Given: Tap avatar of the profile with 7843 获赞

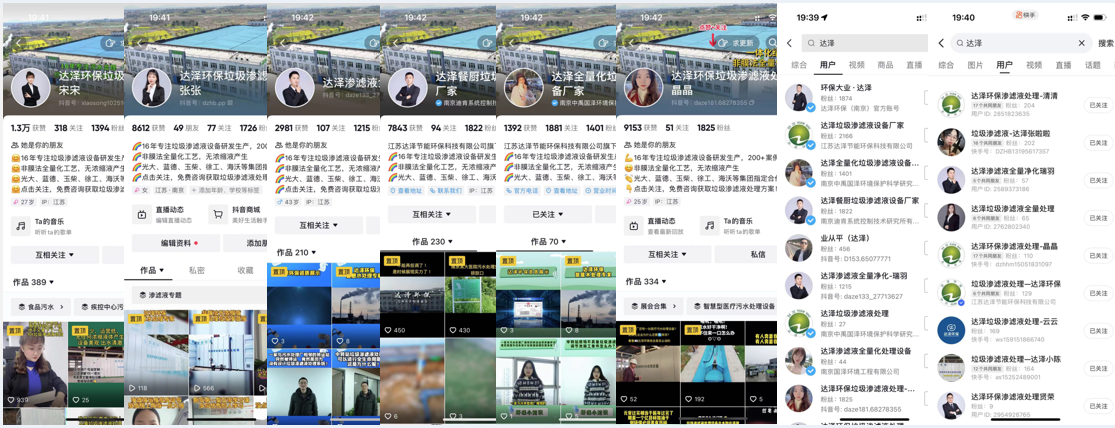Looking at the screenshot, I should (x=407, y=87).
